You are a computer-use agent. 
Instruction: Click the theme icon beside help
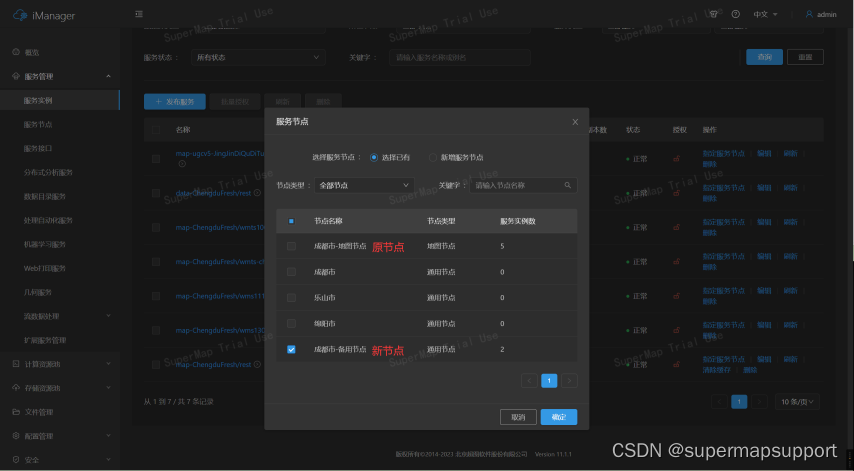715,14
